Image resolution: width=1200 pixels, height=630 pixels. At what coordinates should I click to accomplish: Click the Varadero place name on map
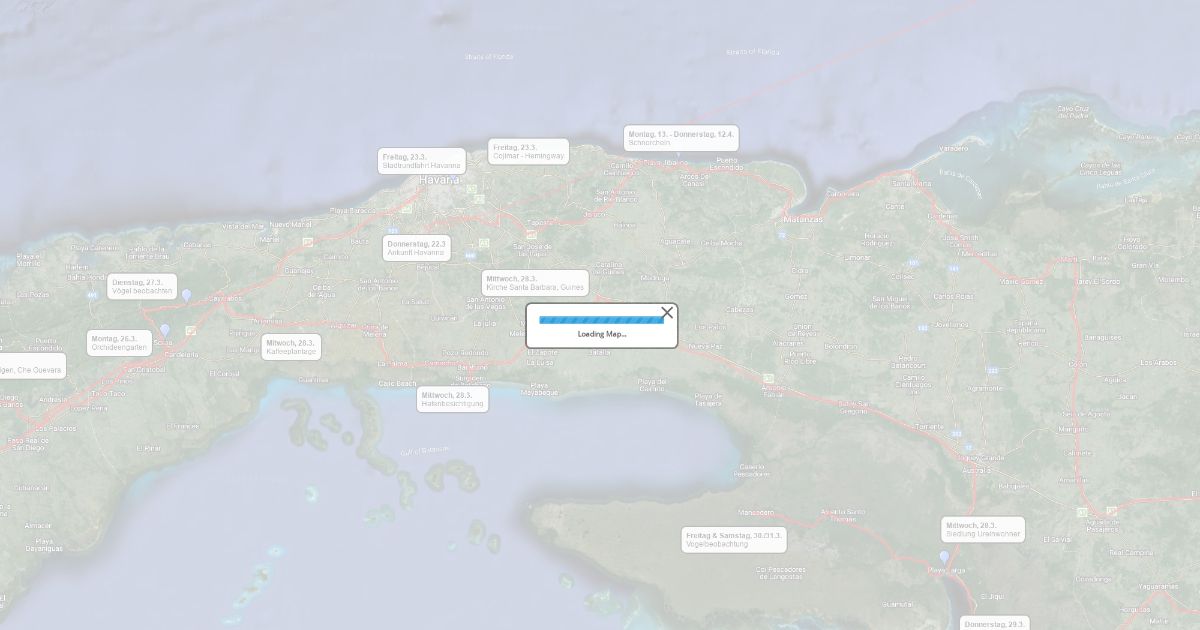953,148
